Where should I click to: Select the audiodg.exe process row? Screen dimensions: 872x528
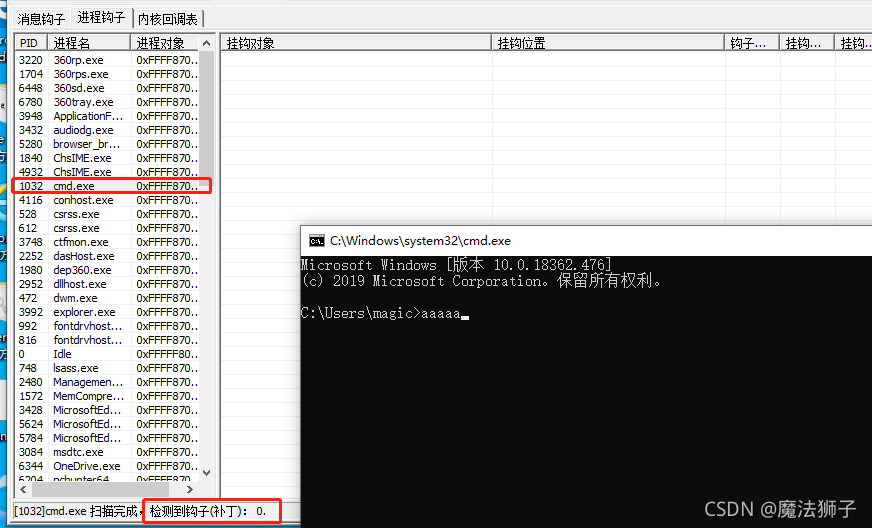(x=107, y=130)
